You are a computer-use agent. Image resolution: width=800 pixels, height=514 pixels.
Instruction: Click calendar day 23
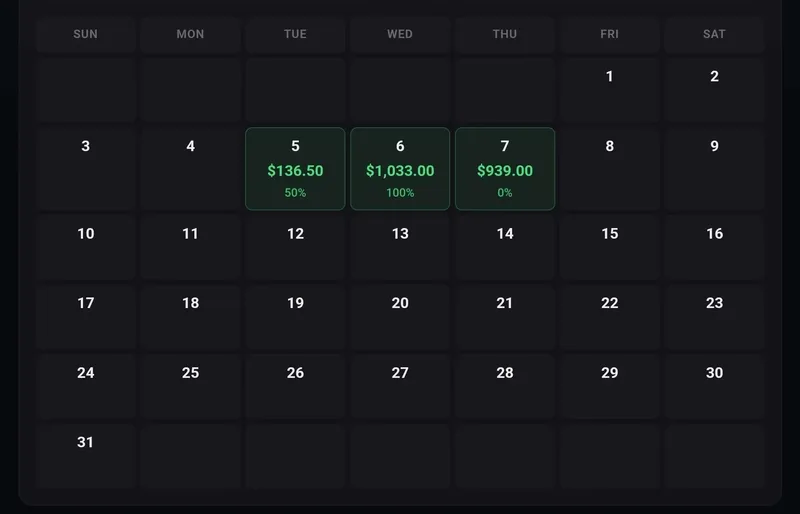click(714, 317)
